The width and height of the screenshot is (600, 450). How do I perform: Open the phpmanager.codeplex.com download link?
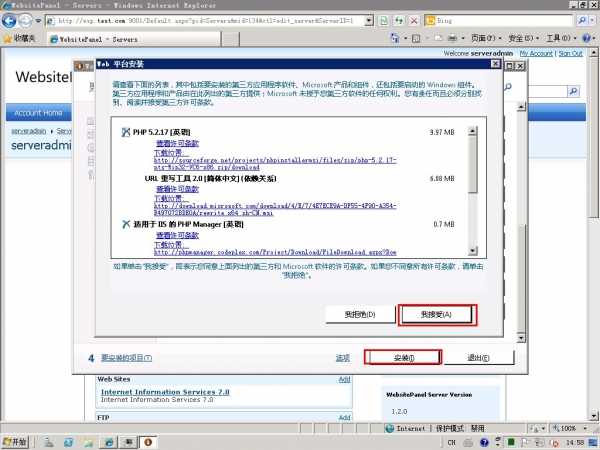coord(275,253)
